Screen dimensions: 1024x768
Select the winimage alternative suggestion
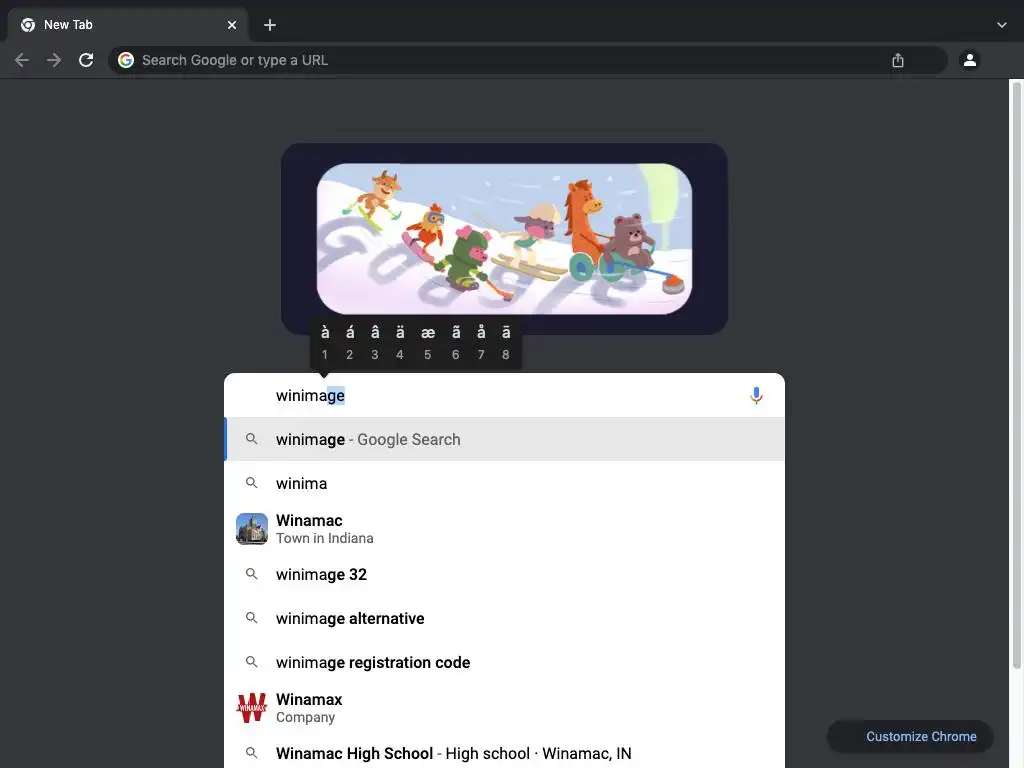click(x=504, y=618)
